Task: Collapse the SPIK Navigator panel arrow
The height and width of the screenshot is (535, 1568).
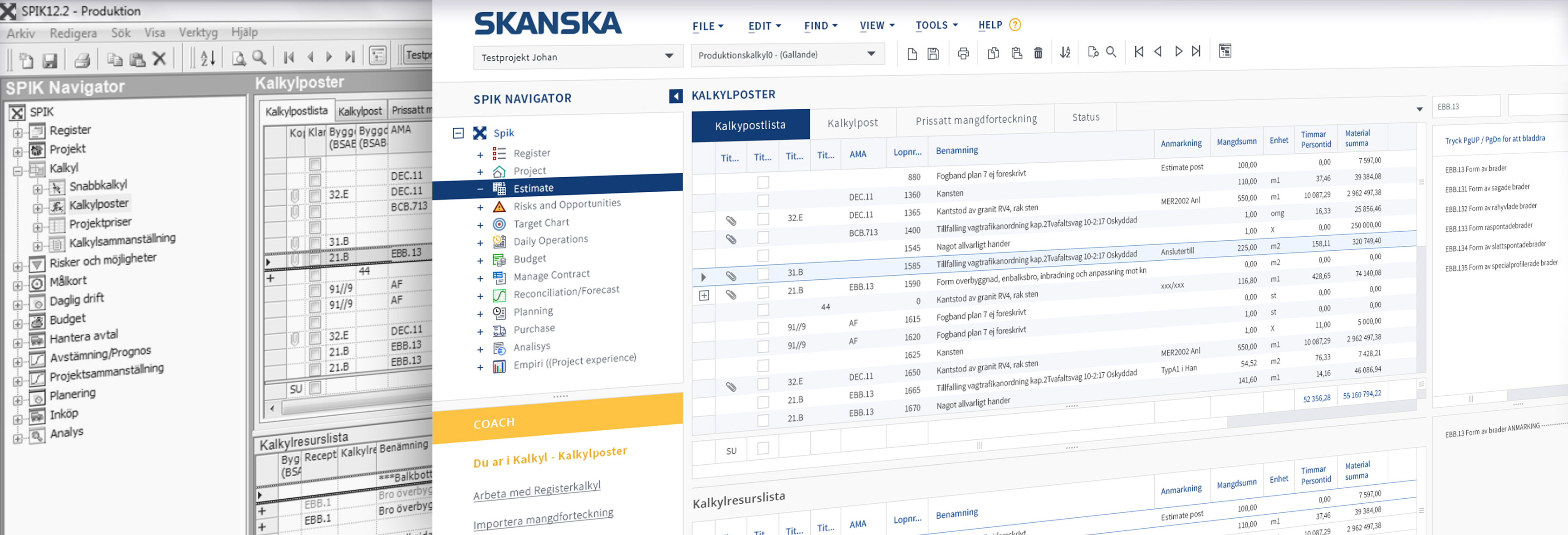Action: tap(676, 96)
